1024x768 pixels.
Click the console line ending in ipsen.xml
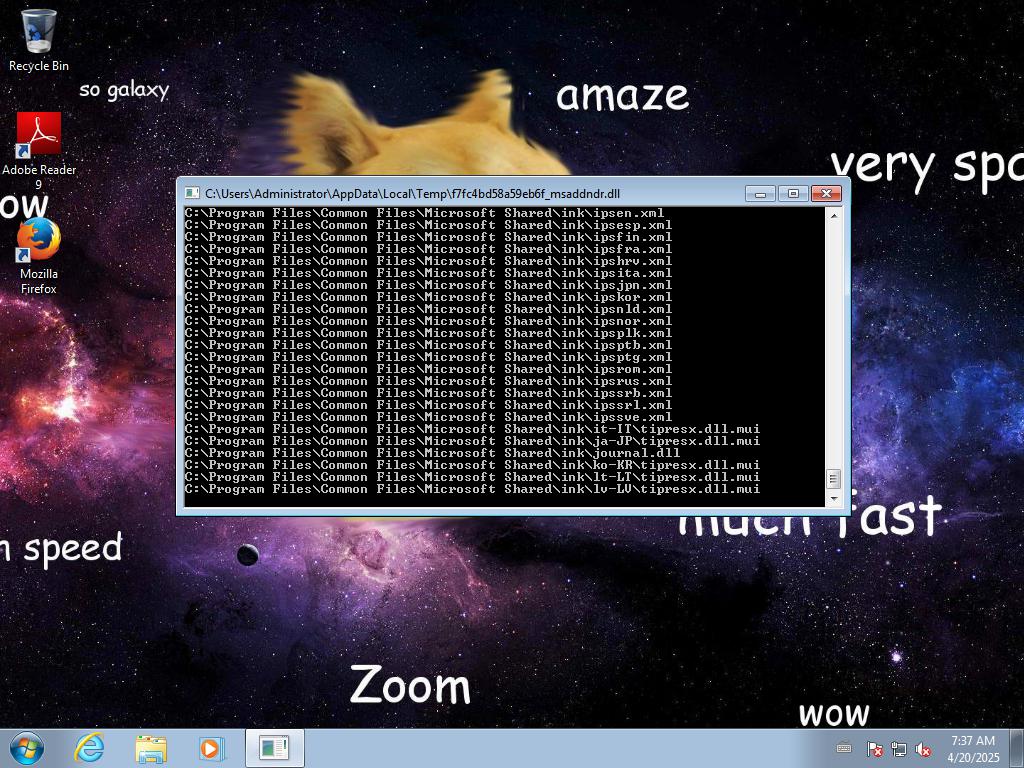coord(424,213)
